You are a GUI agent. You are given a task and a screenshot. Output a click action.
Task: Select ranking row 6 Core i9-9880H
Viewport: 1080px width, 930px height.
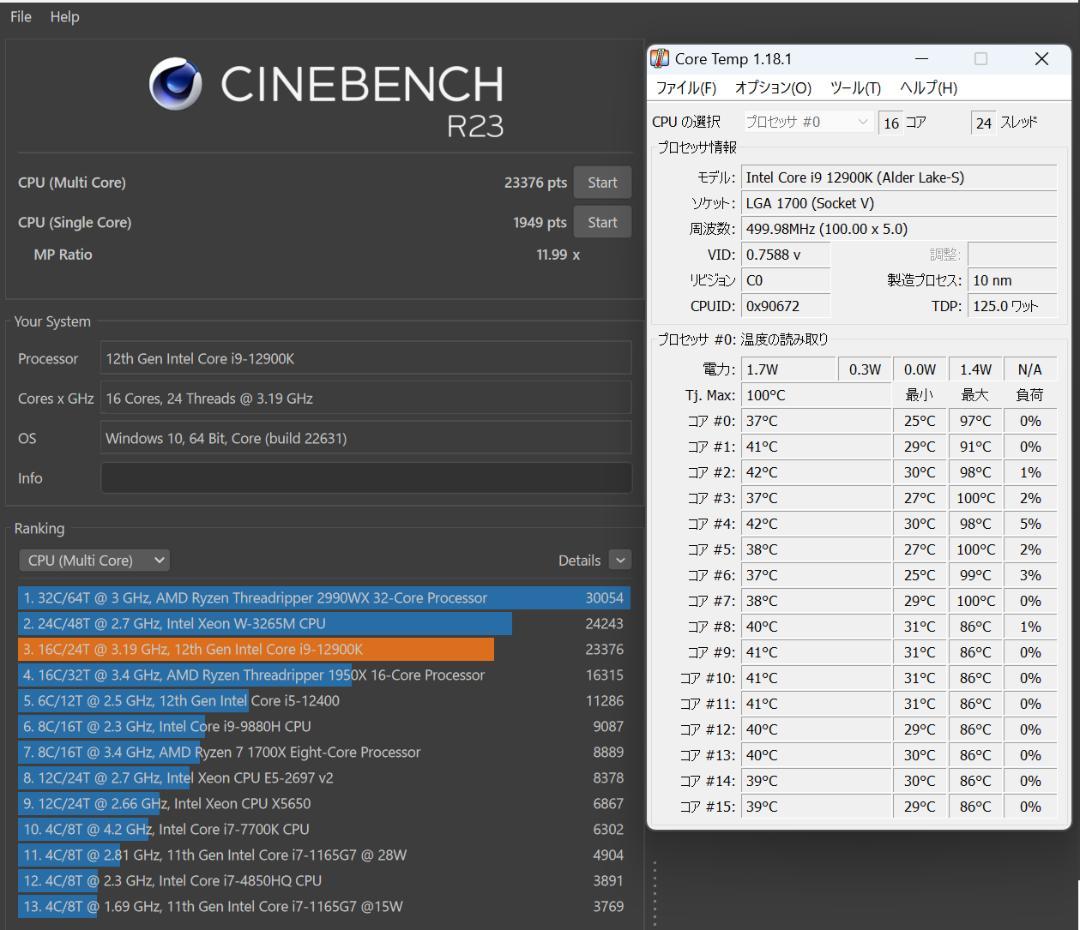point(324,726)
